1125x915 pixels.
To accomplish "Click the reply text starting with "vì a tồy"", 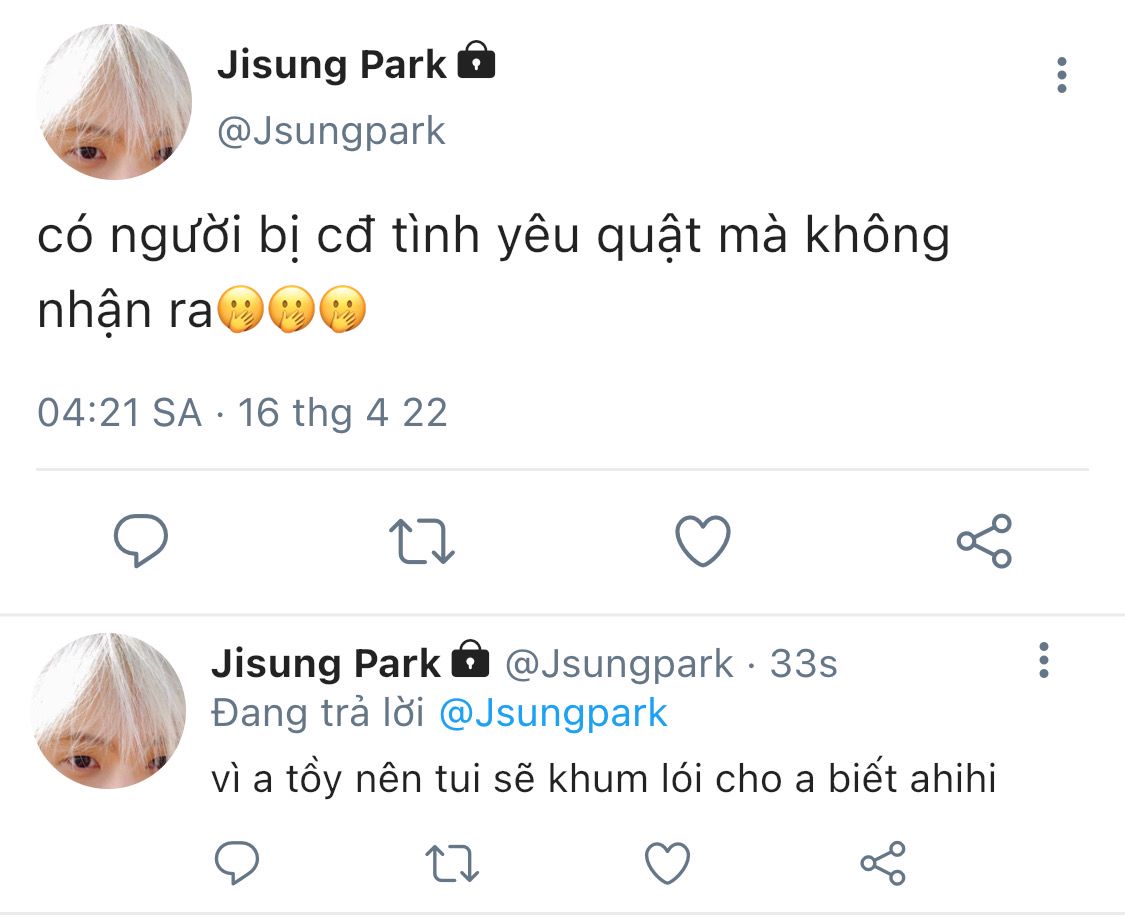I will click(x=603, y=780).
